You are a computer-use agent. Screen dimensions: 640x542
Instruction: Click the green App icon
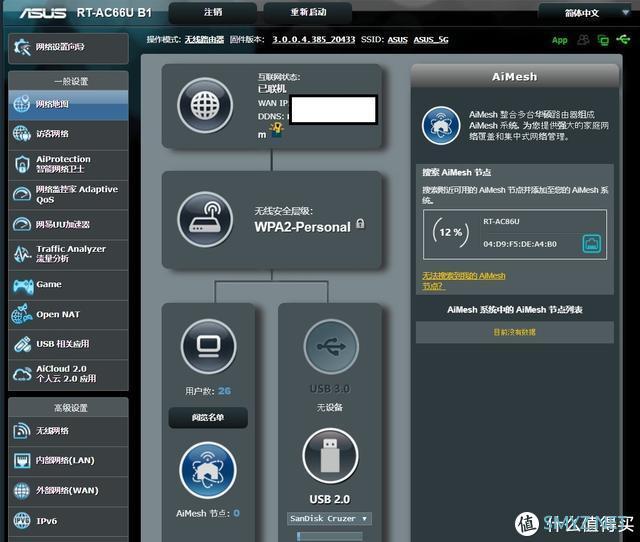pyautogui.click(x=560, y=40)
